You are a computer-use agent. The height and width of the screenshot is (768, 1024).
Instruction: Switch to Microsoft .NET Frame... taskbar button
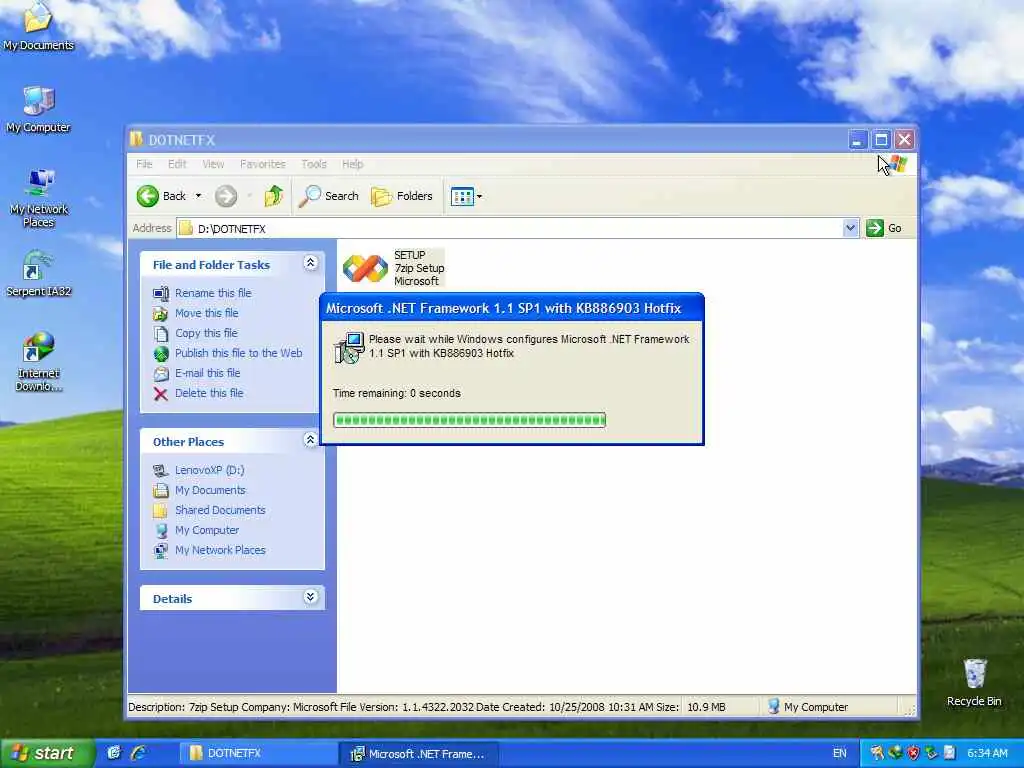[x=419, y=754]
